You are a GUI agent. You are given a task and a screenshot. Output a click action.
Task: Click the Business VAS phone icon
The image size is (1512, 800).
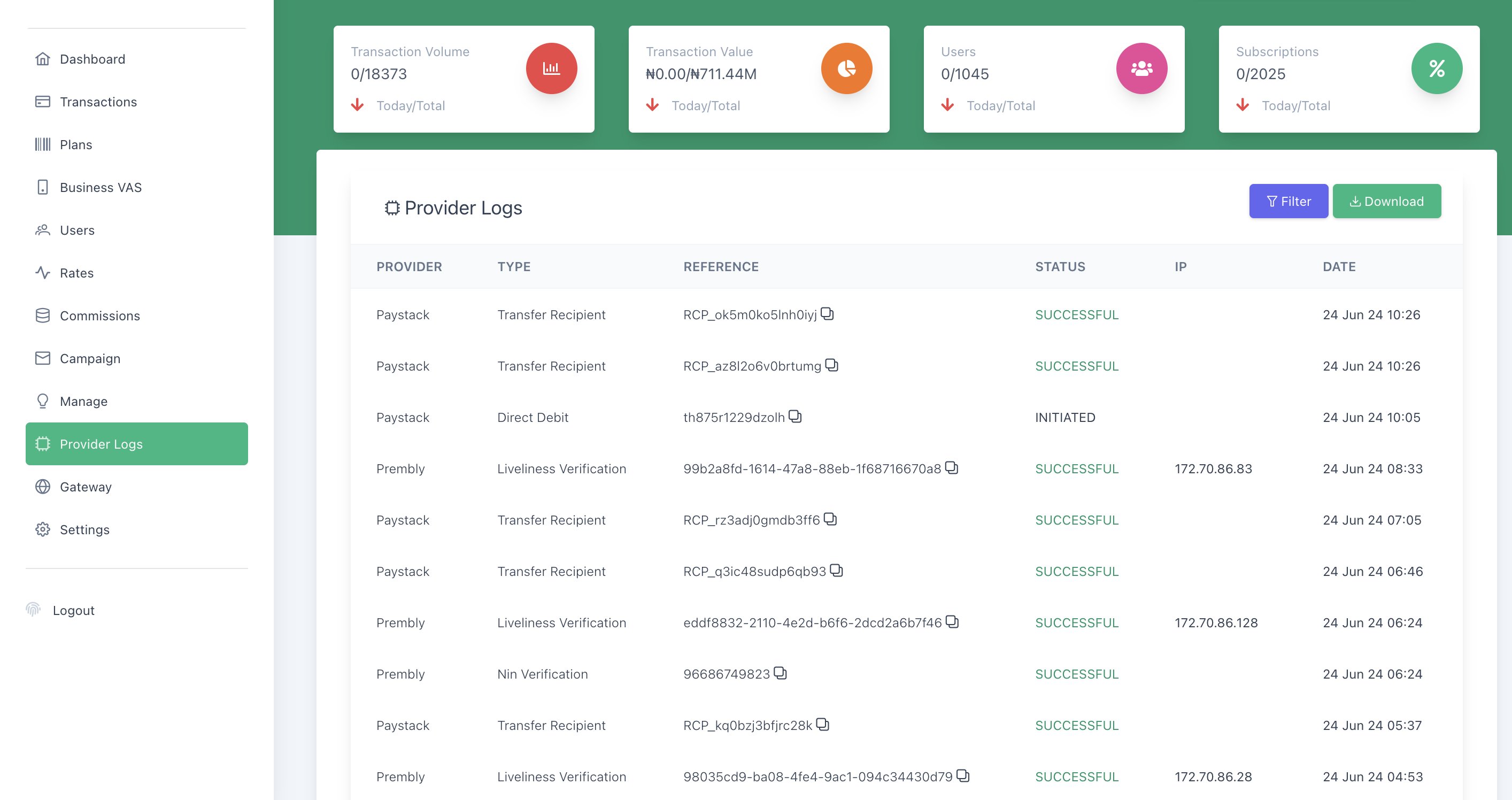pos(43,187)
